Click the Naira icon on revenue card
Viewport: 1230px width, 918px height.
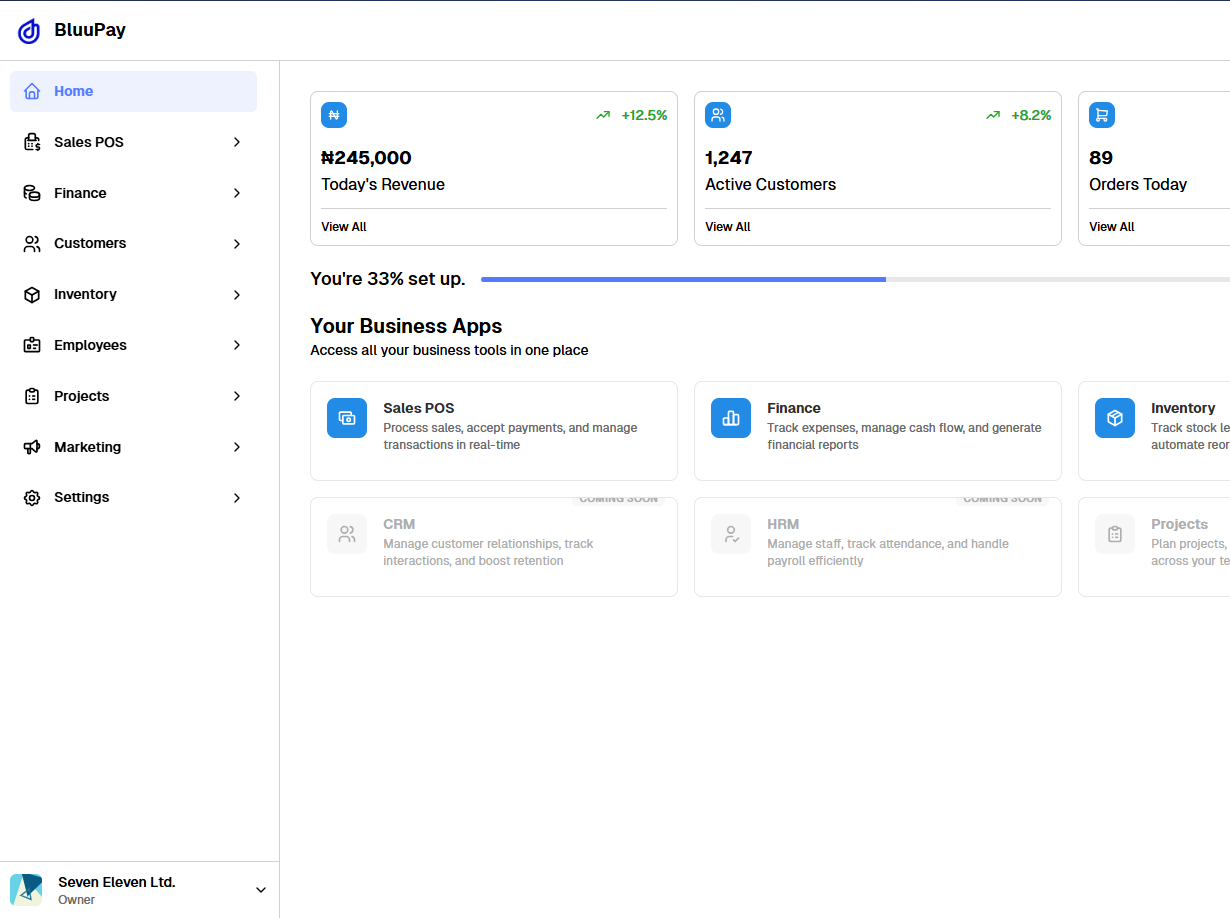pos(334,115)
